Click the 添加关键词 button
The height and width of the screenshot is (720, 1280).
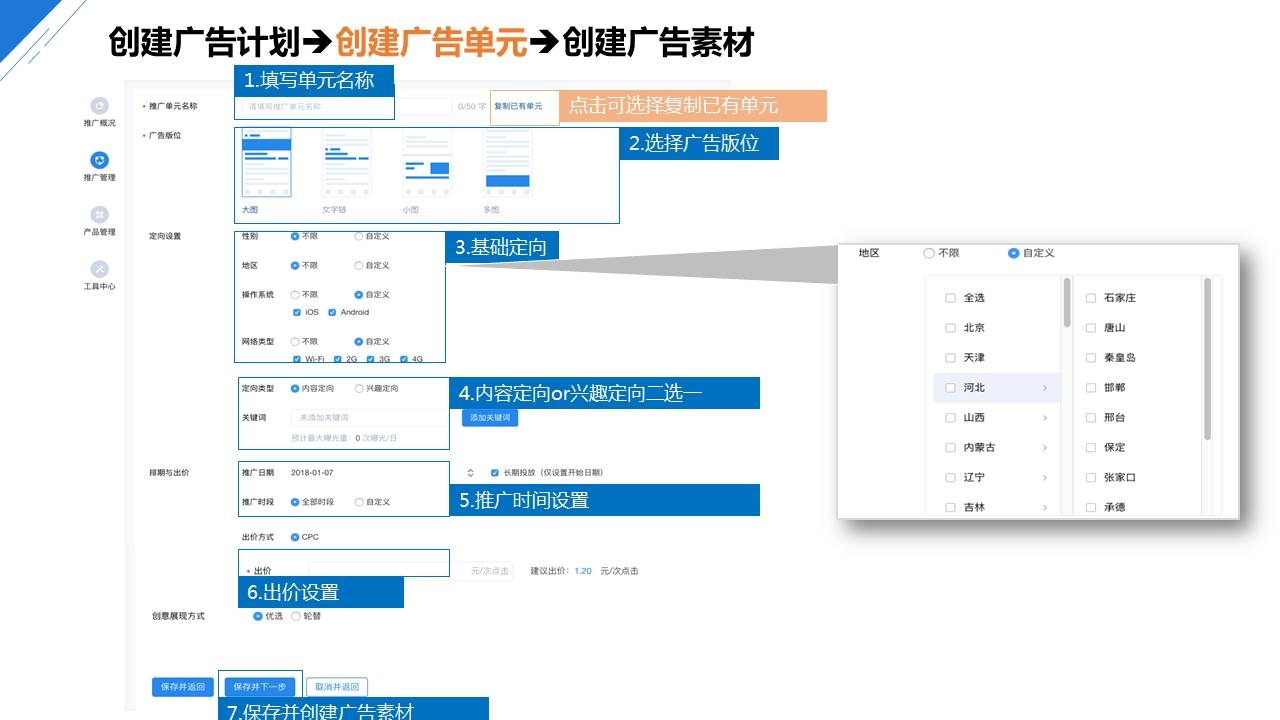point(490,418)
